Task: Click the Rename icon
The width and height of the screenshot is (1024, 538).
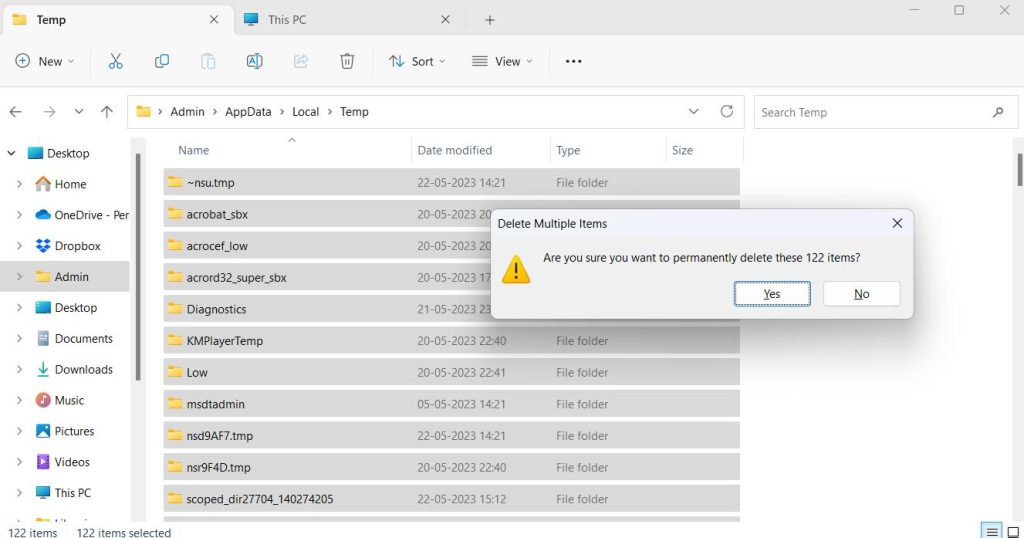Action: click(x=255, y=61)
